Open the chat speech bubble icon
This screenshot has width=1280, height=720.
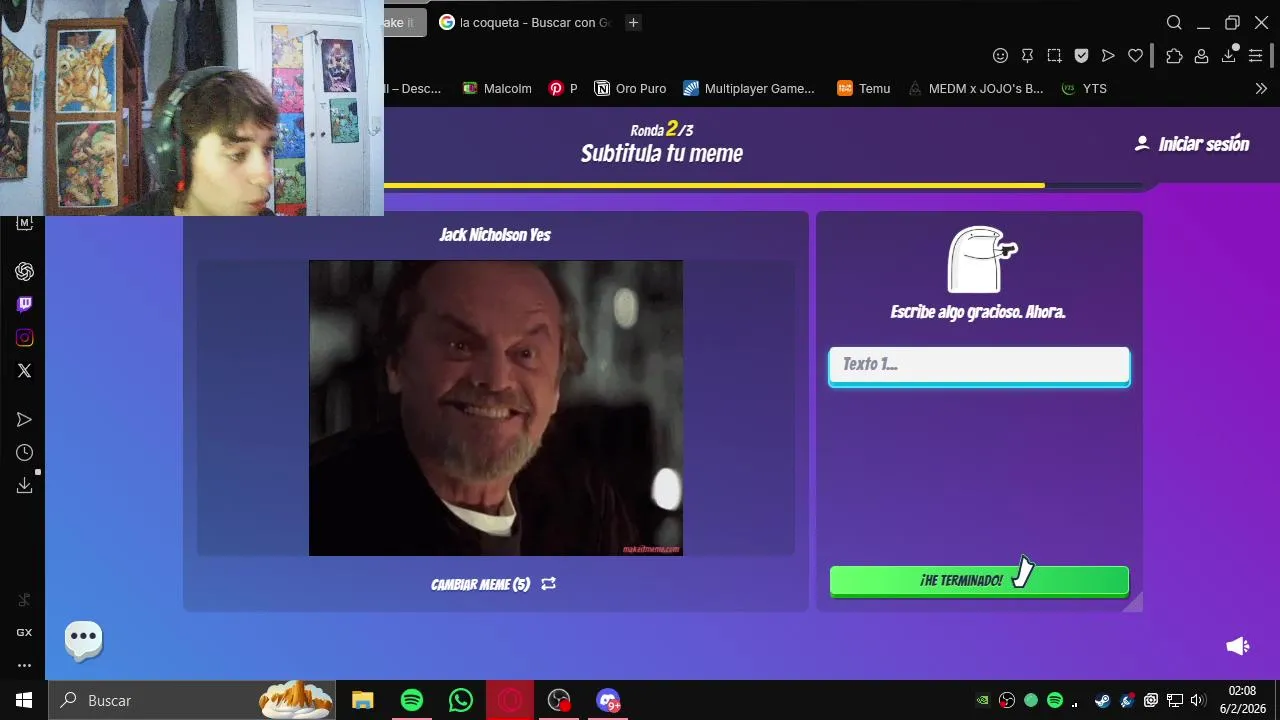point(84,639)
